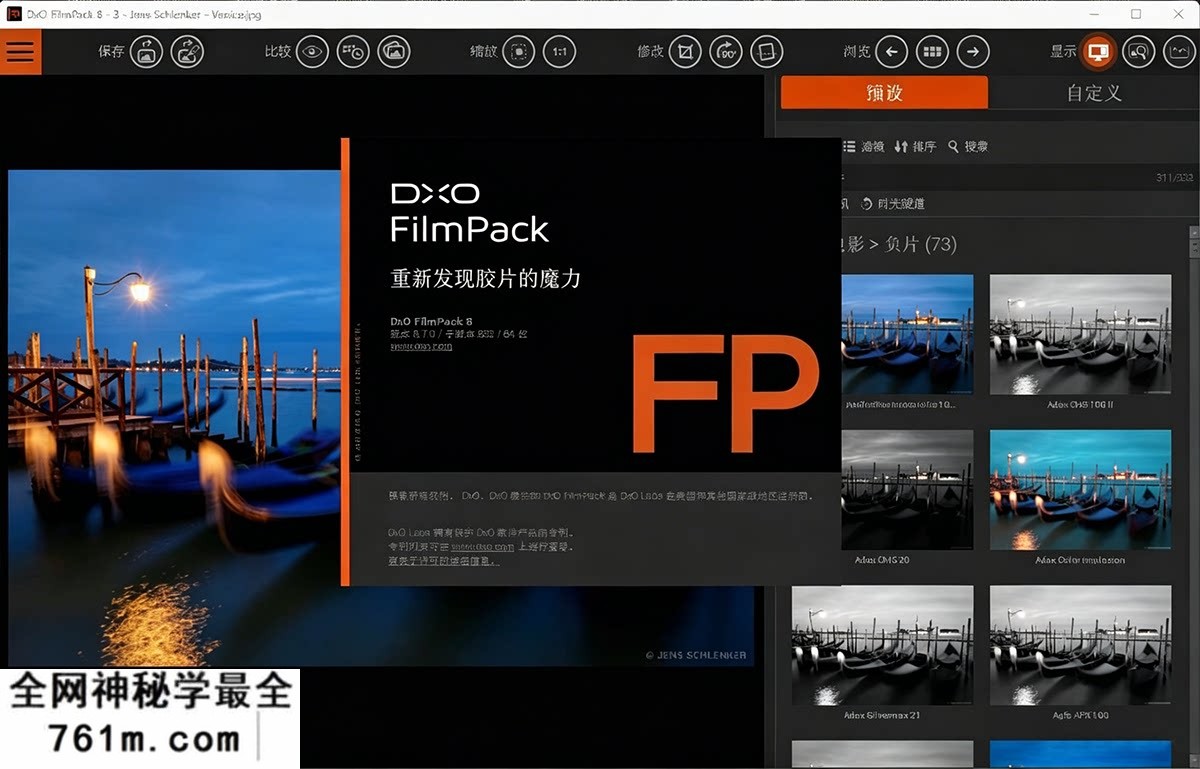Click the side-by-side image comparison icon

[x=394, y=52]
